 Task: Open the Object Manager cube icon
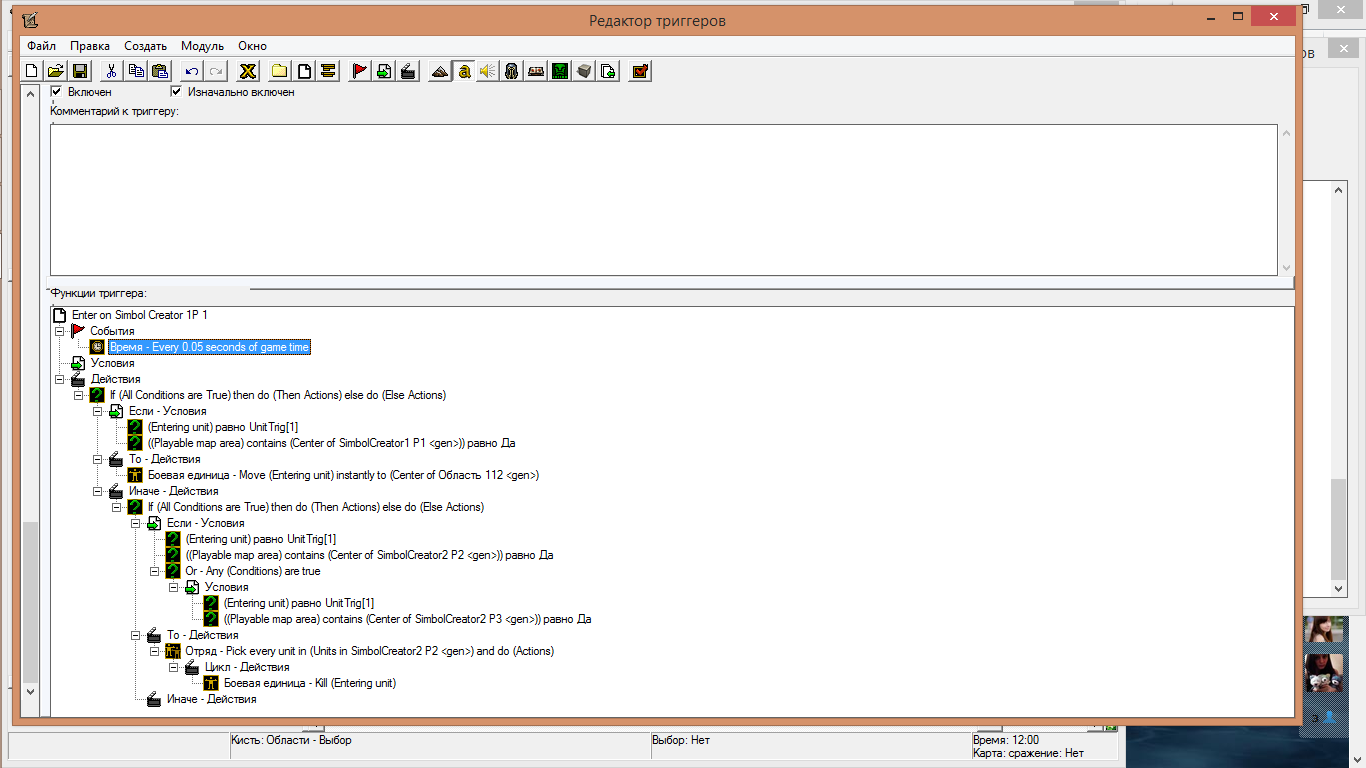point(584,71)
